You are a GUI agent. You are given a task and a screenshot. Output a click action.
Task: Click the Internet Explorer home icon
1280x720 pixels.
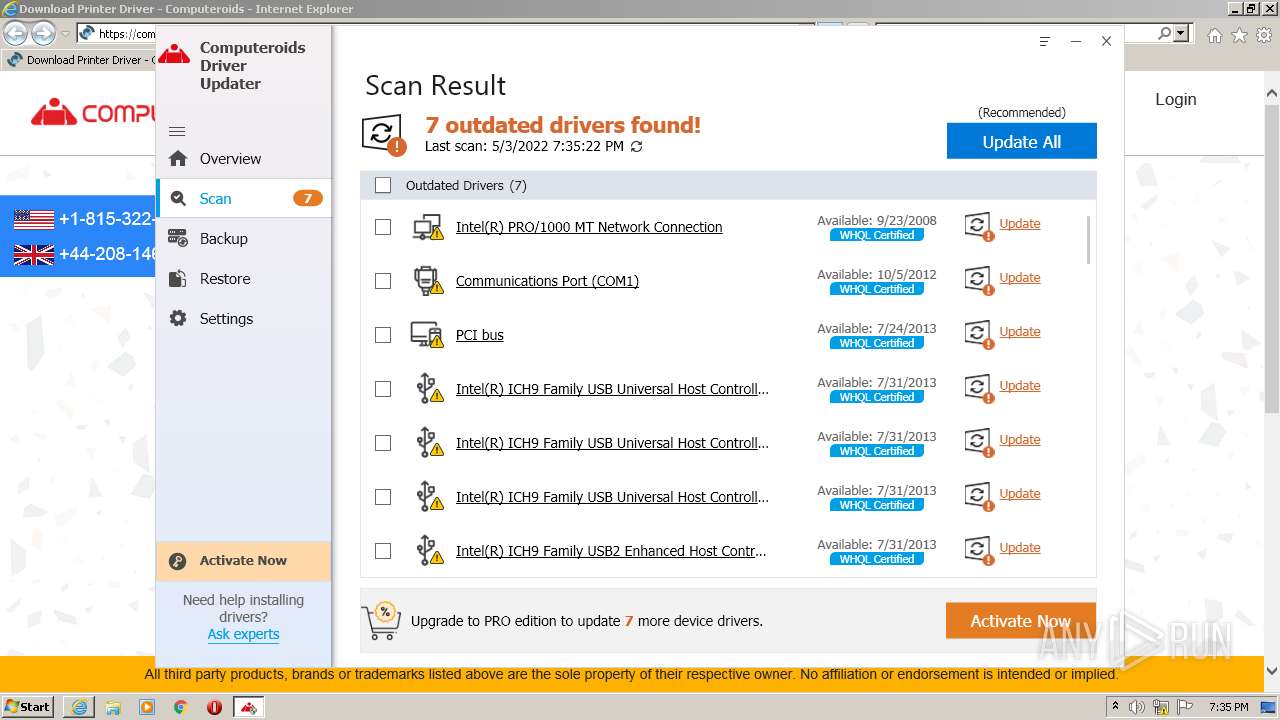click(1214, 34)
